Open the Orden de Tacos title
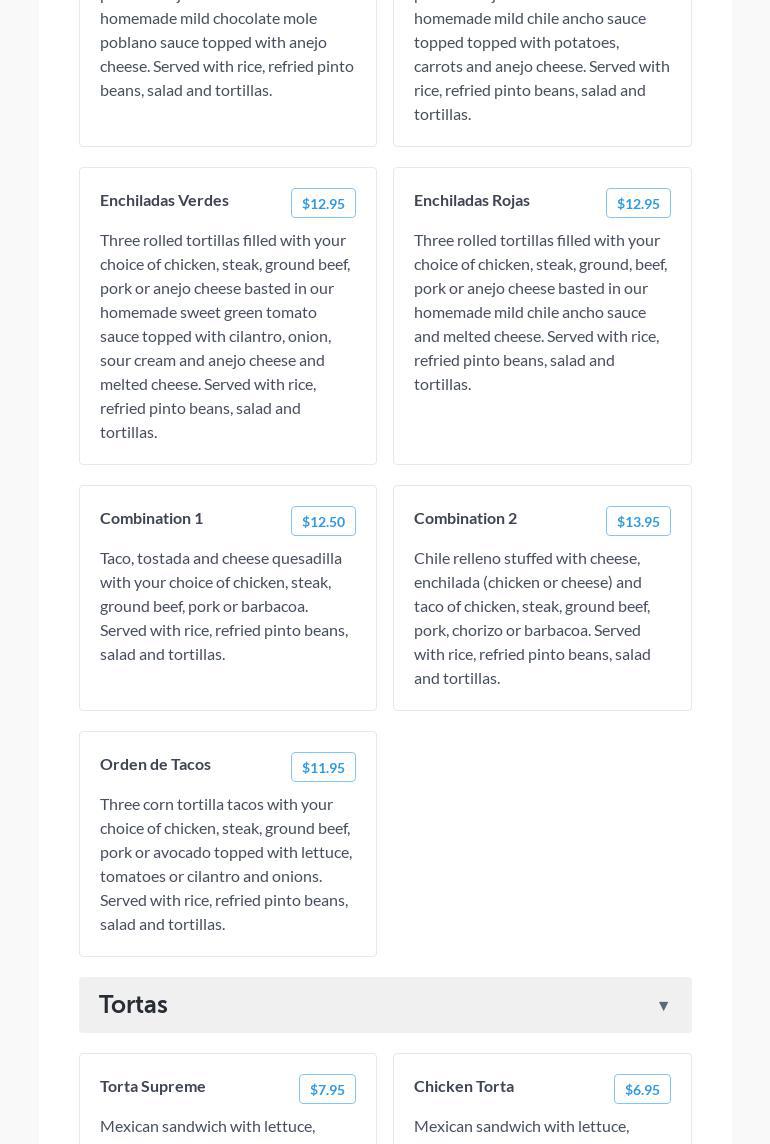 [155, 765]
